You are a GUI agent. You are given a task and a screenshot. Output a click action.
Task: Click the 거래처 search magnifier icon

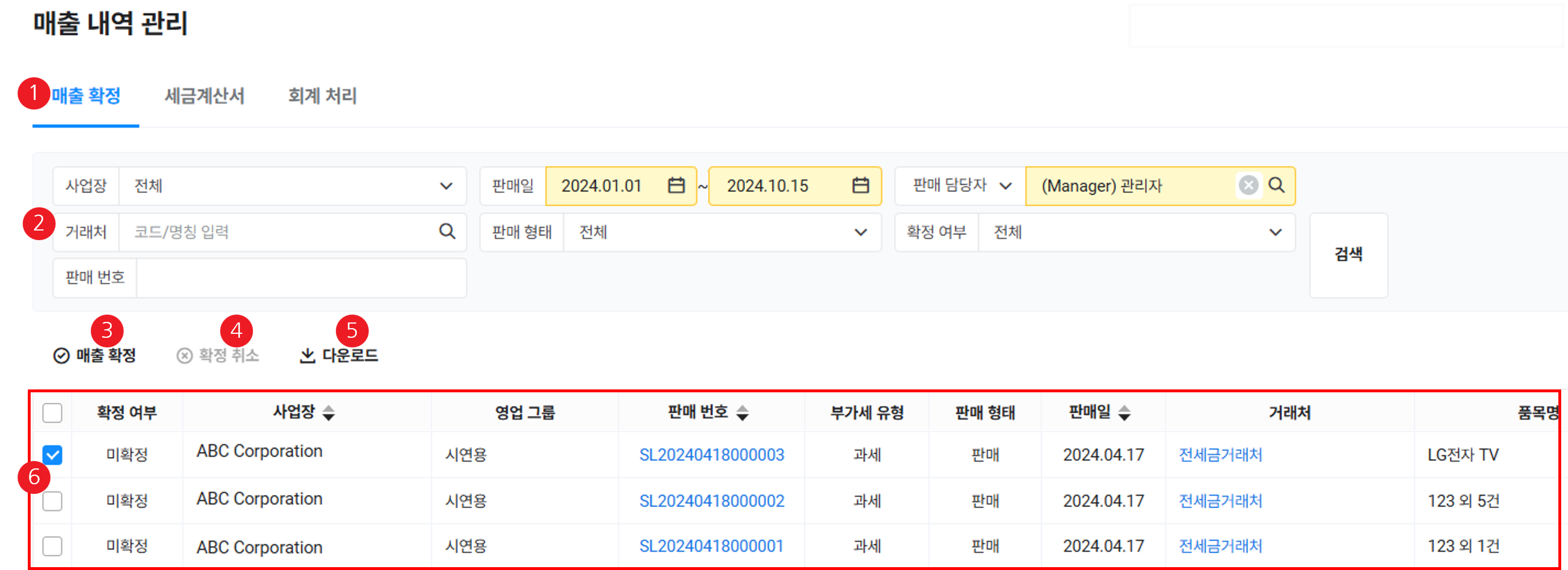tap(447, 232)
